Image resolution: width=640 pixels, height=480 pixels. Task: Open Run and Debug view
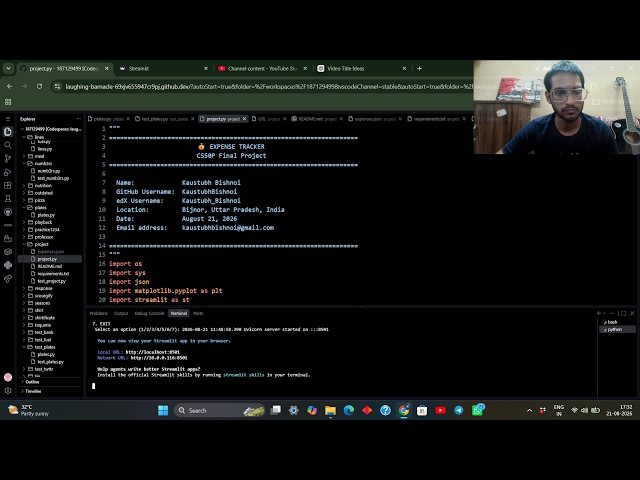(8, 172)
